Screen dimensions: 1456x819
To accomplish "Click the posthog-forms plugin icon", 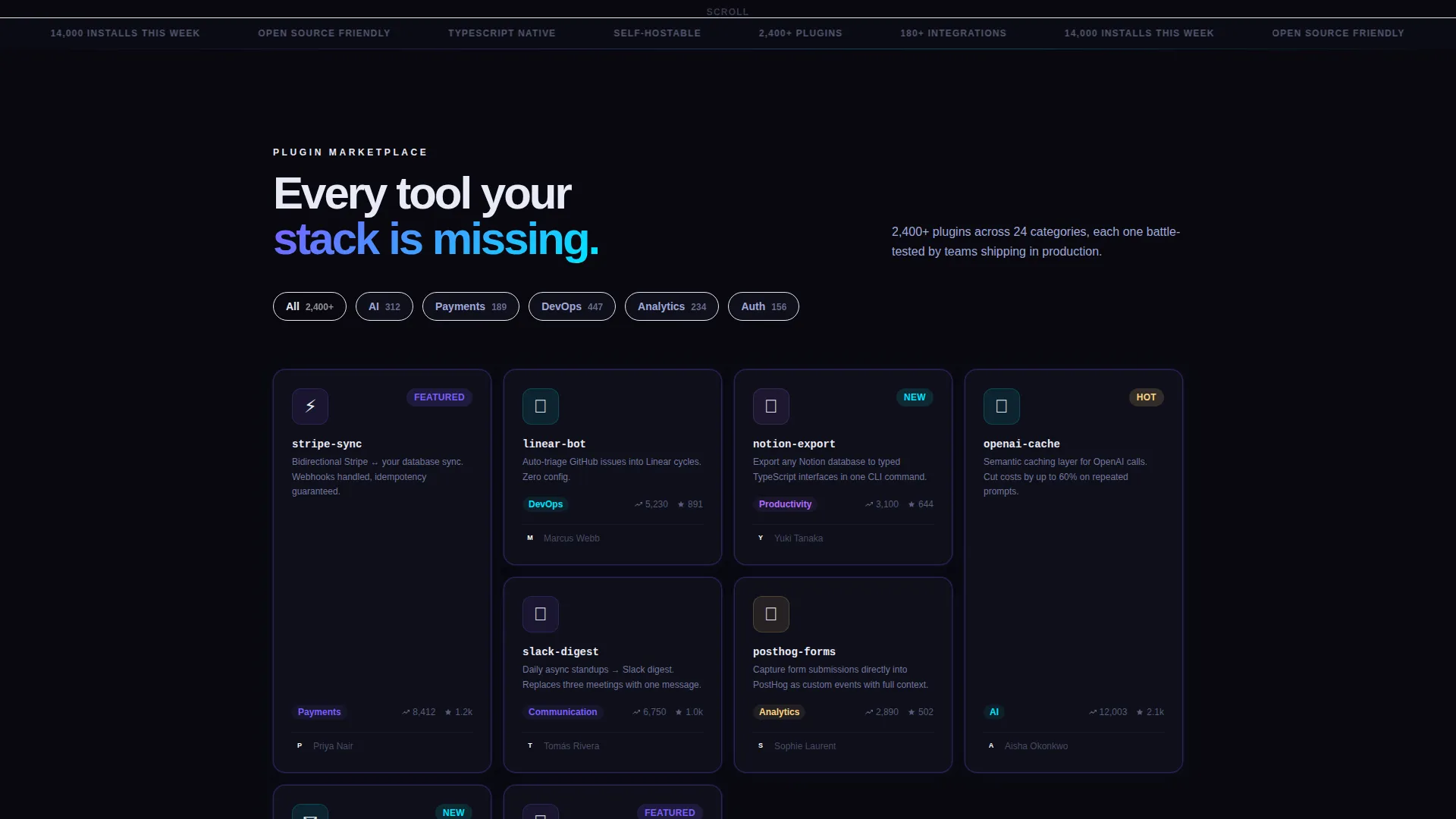I will (x=771, y=614).
